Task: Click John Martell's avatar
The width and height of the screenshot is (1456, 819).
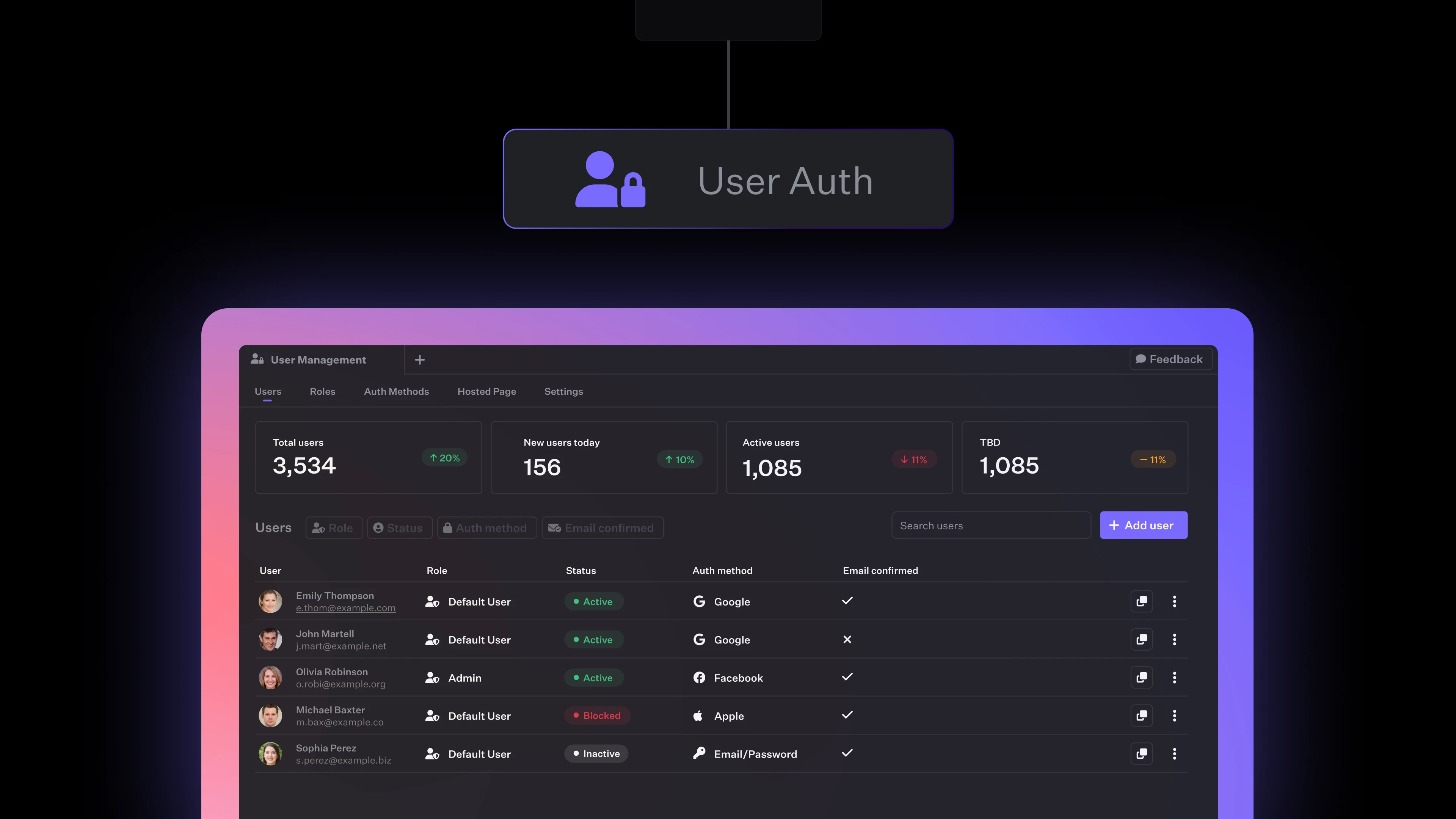Action: pos(270,639)
